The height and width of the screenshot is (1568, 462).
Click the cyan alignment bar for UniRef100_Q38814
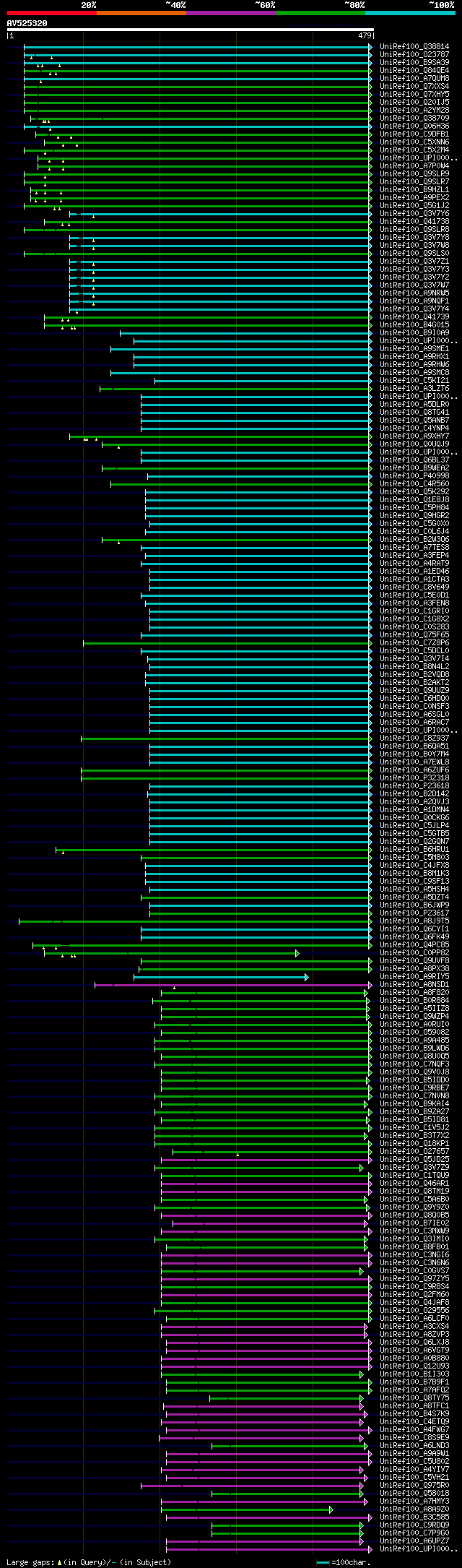pos(198,47)
